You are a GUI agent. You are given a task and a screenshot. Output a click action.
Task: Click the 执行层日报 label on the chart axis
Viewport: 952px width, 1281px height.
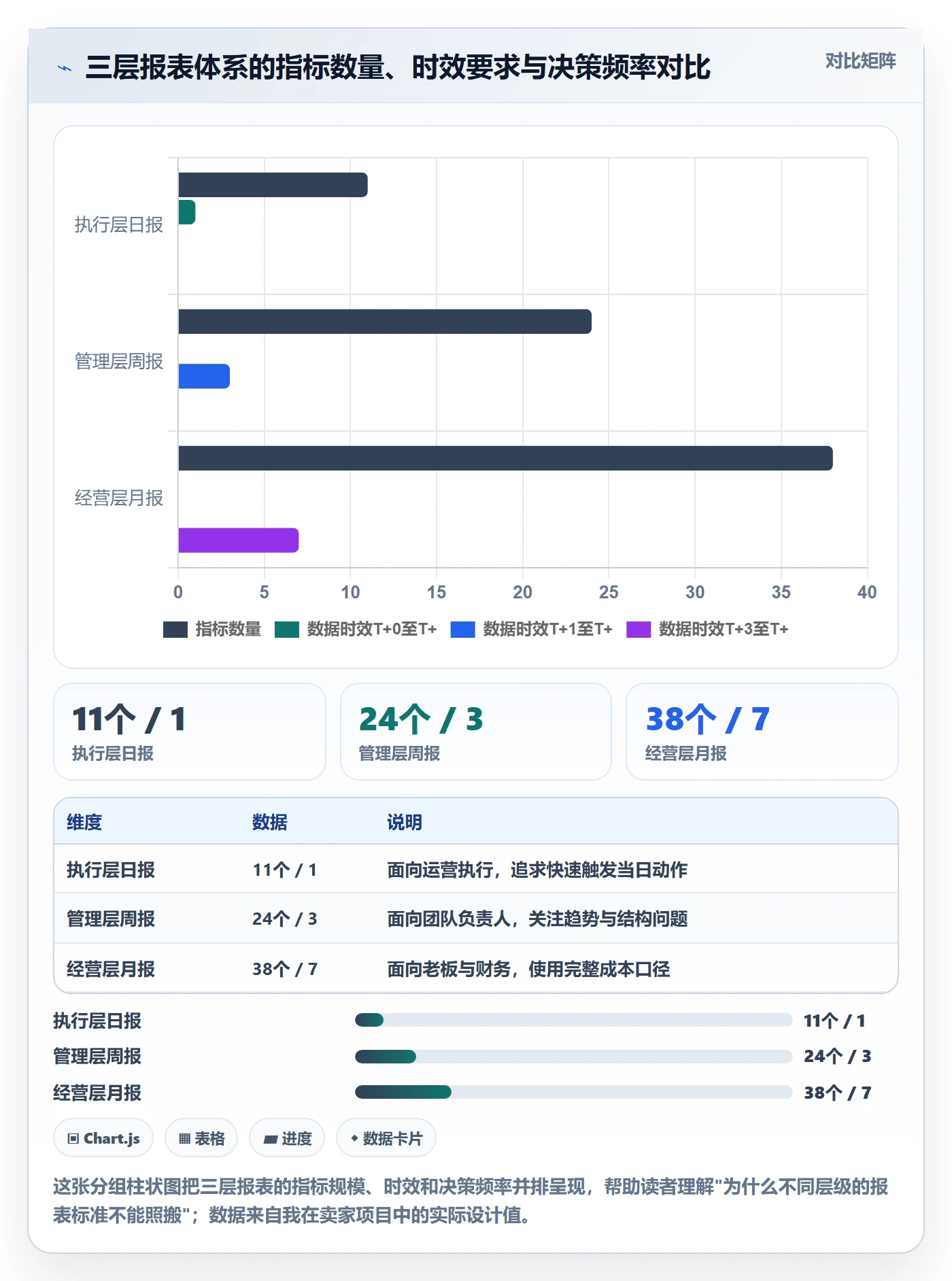(x=119, y=225)
